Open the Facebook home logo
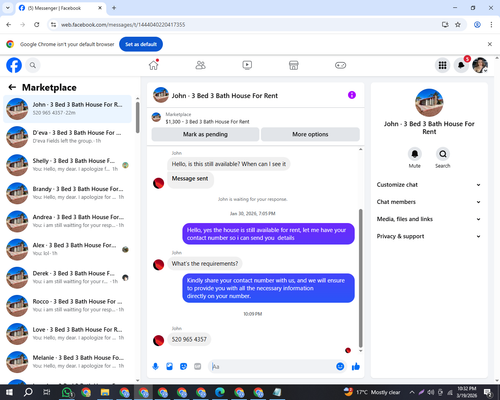 click(x=14, y=65)
